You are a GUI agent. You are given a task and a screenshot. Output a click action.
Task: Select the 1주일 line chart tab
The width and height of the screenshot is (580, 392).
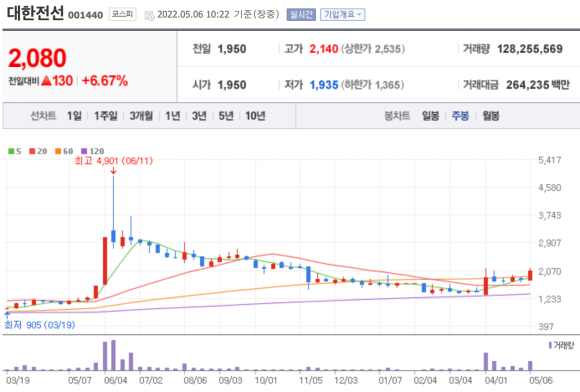105,116
